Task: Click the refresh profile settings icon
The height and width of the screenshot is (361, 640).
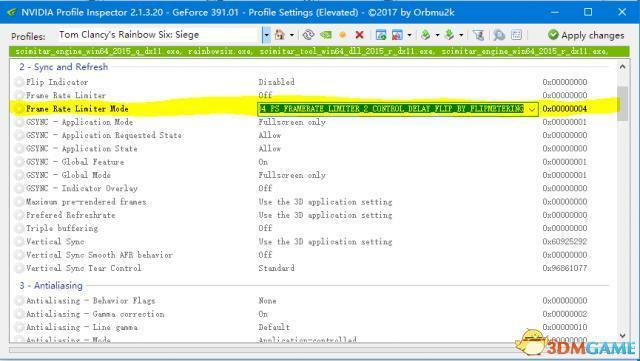Action: click(308, 35)
